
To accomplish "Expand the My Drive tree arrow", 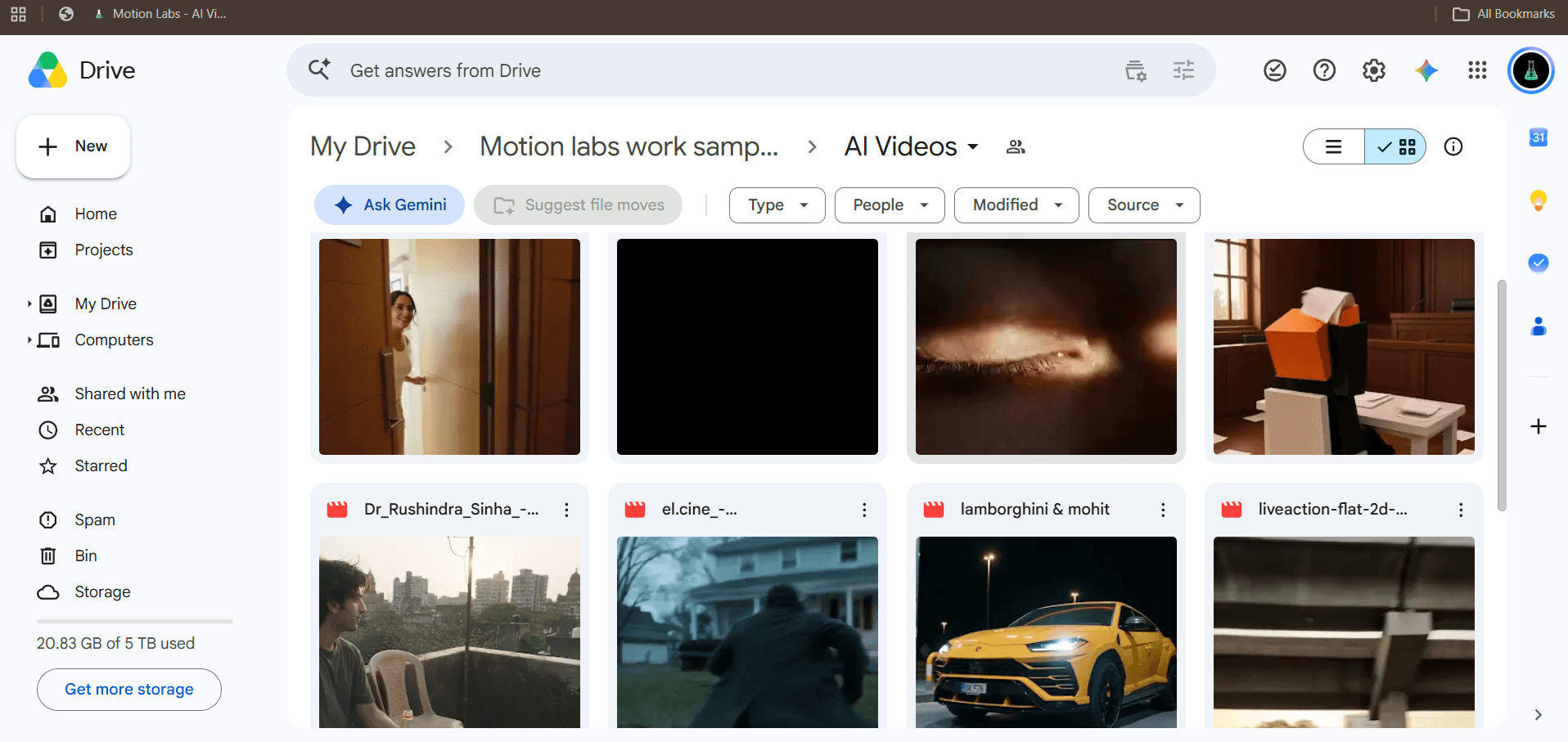I will [x=29, y=304].
